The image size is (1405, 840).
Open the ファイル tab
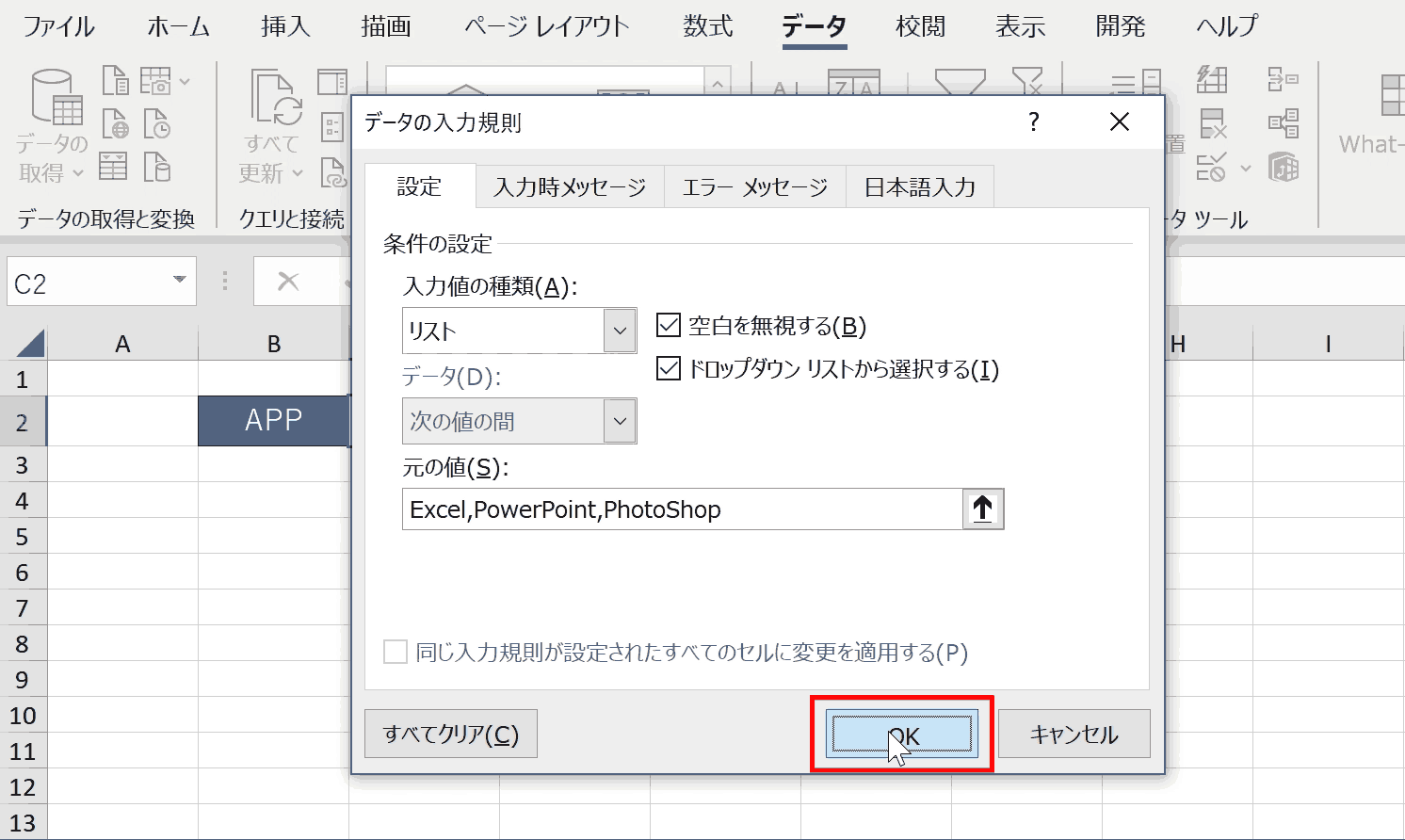(58, 26)
